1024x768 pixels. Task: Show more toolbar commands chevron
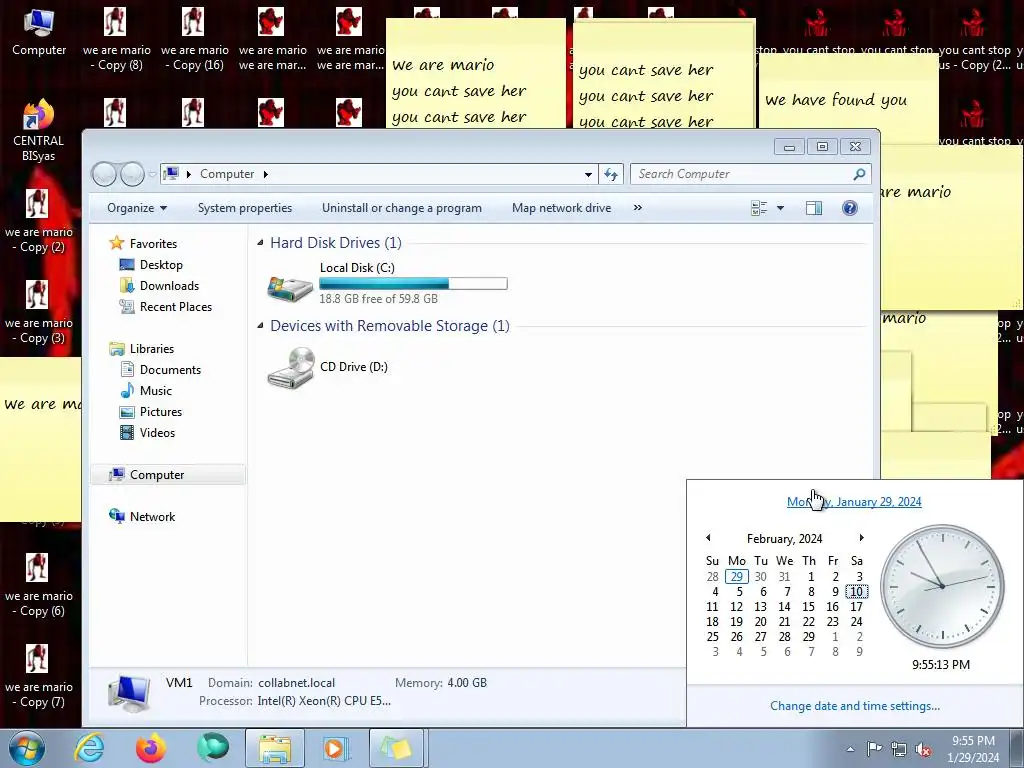point(637,208)
